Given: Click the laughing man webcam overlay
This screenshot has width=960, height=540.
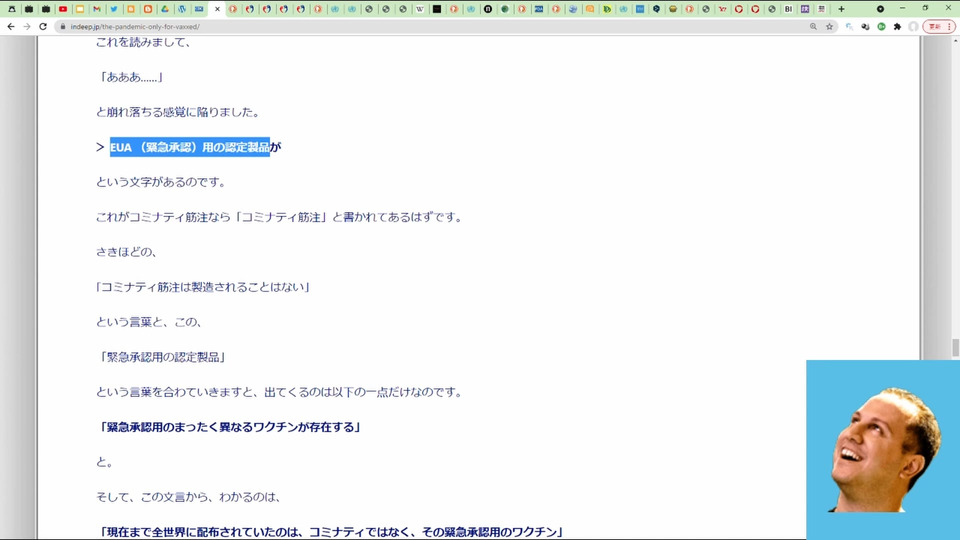Looking at the screenshot, I should [883, 450].
